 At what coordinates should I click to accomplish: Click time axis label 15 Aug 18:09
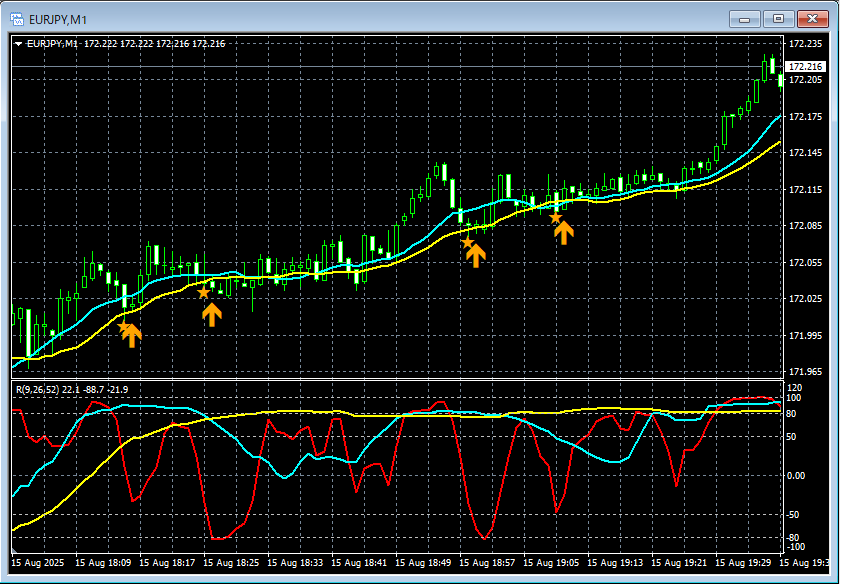pos(103,563)
